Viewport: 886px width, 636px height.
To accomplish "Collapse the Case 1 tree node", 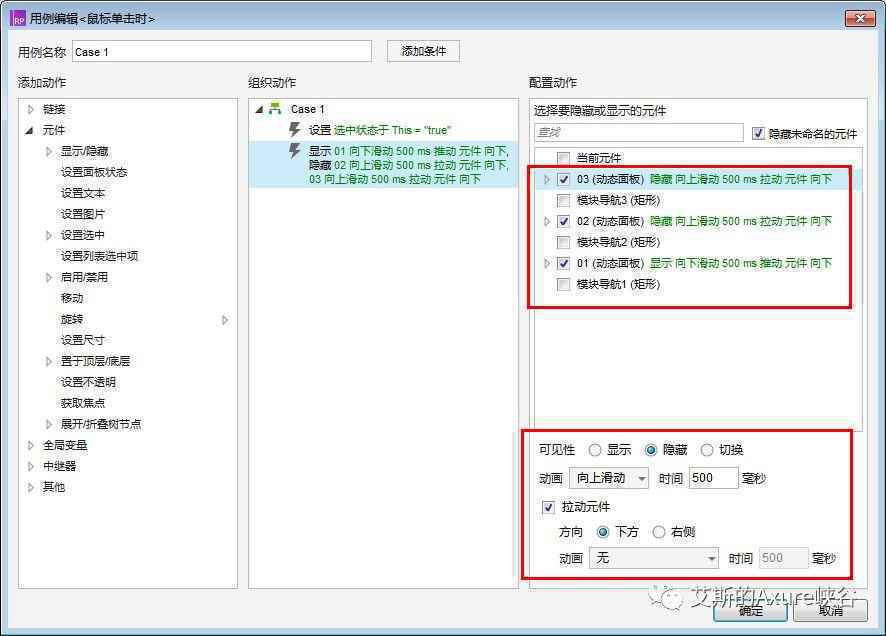I will [259, 109].
